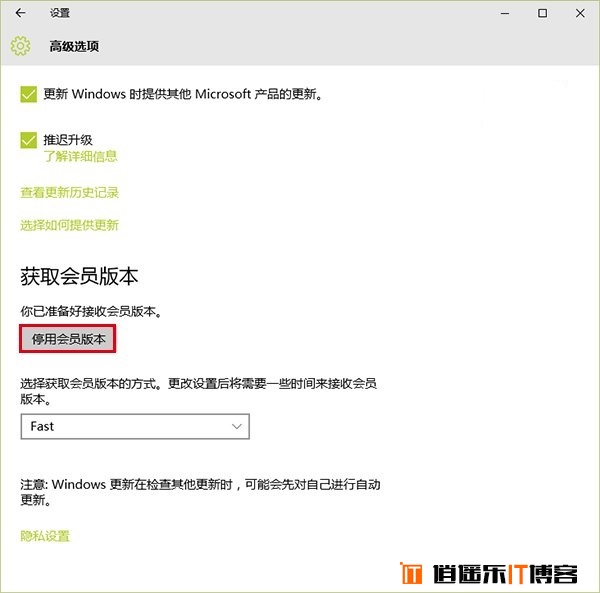Uncheck 更新 Windows 时提供其他 Microsoft 产品的更新
This screenshot has height=593, width=600.
point(29,94)
